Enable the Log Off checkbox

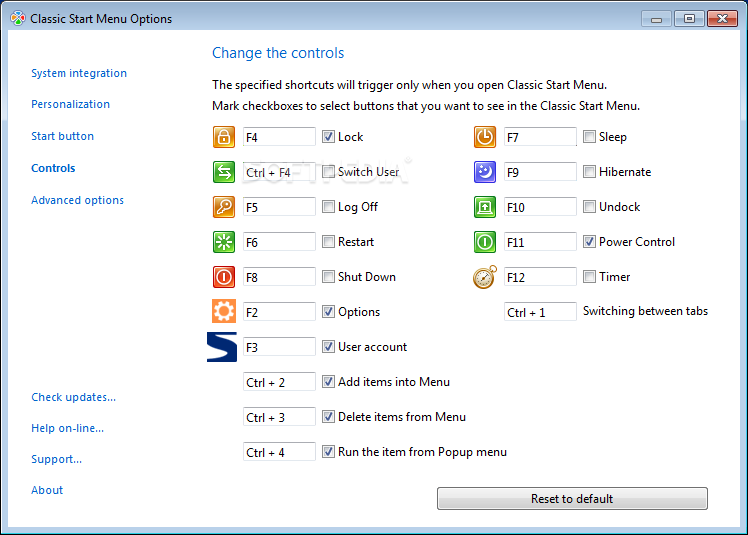pyautogui.click(x=328, y=207)
